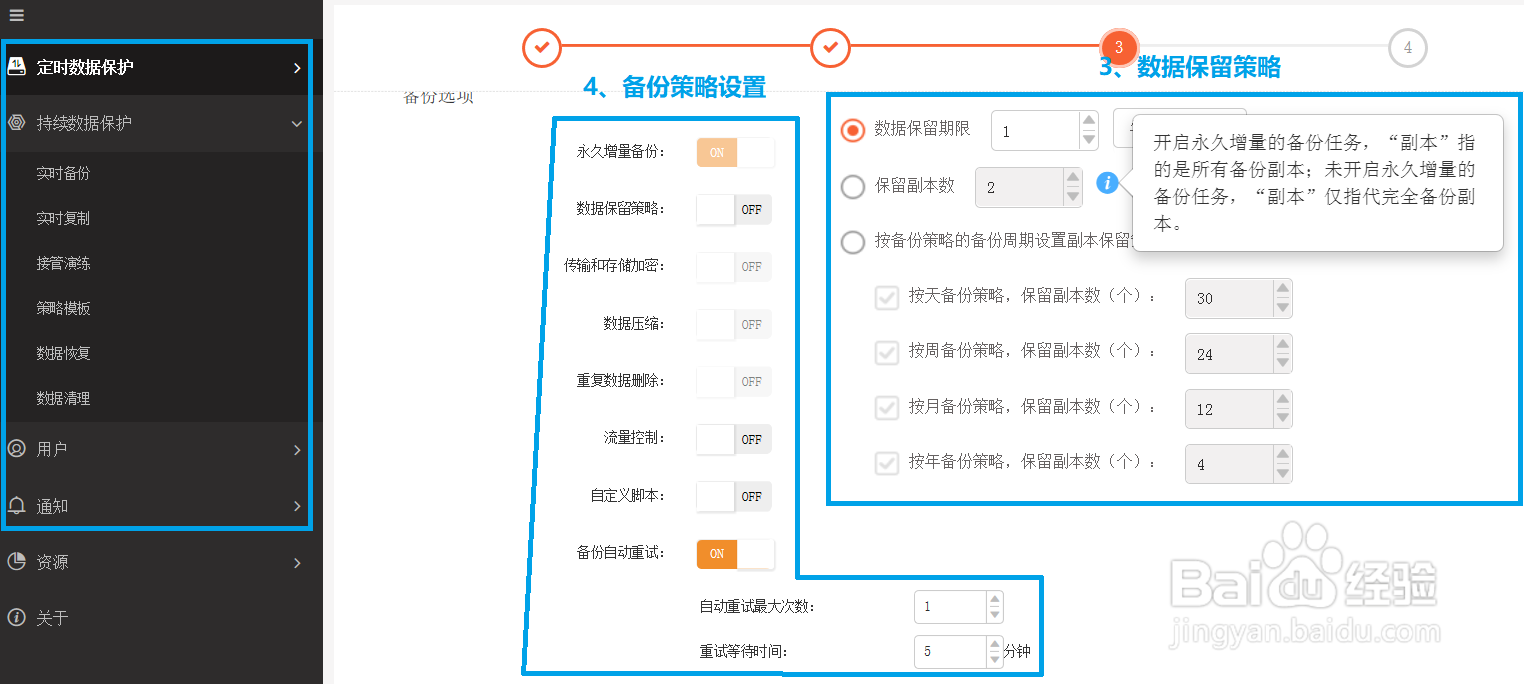The height and width of the screenshot is (684, 1524).
Task: Expand 通知 menu chevron
Action: pos(297,506)
